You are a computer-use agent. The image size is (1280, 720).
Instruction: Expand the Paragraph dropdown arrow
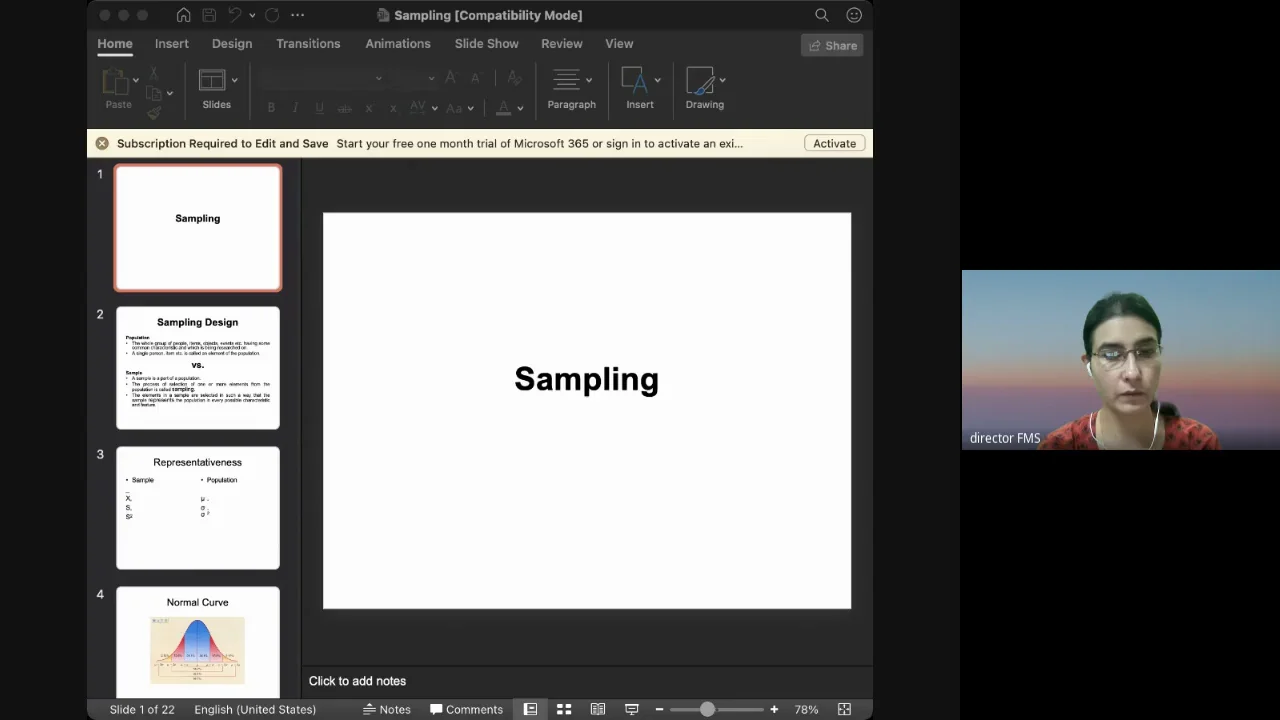[x=589, y=80]
